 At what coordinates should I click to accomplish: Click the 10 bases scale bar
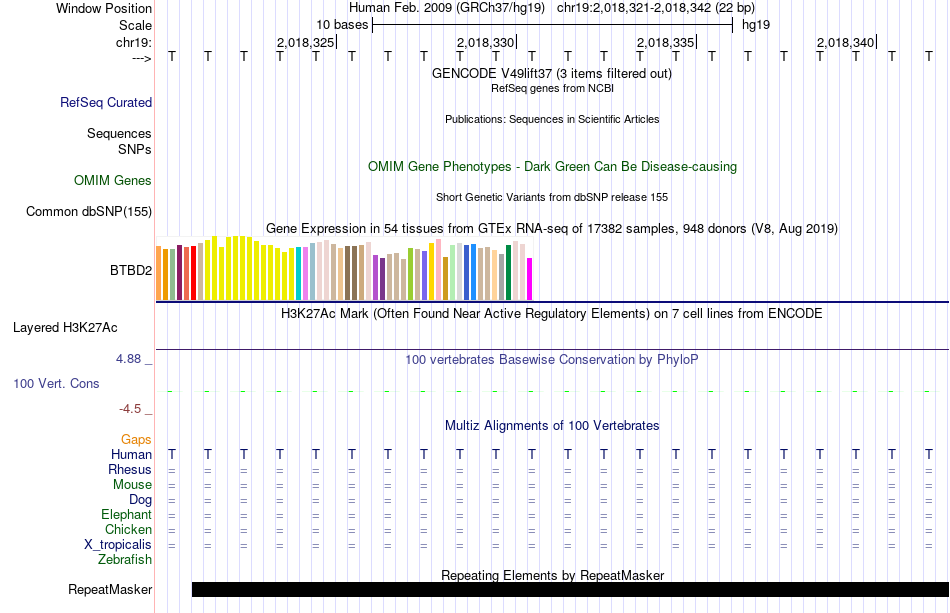[553, 25]
